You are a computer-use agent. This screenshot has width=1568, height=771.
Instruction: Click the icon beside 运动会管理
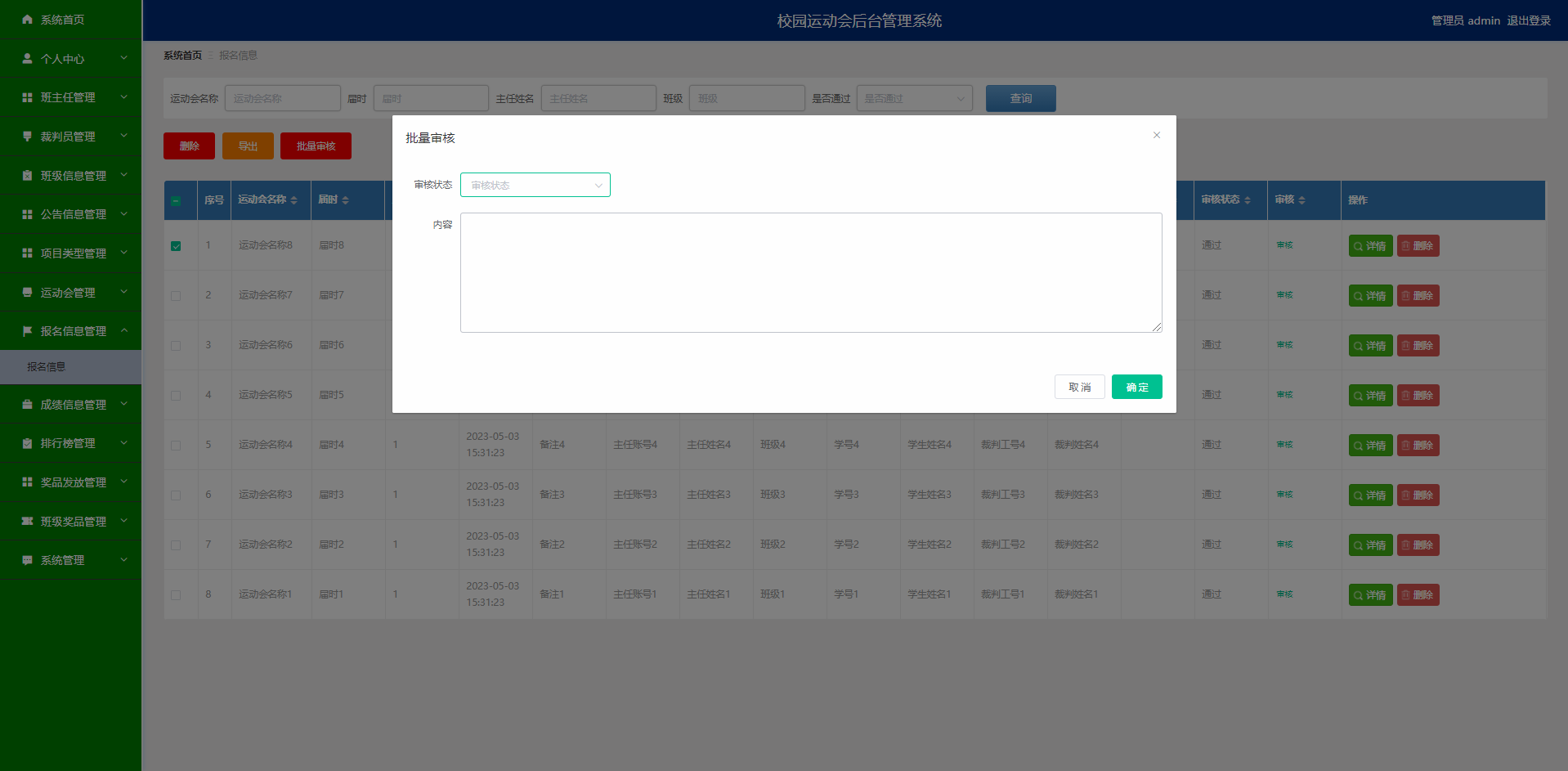tap(27, 292)
